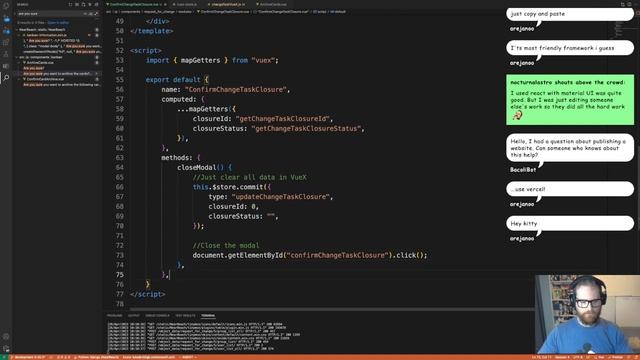640x360 pixels.
Task: Open OUTPUT tab in bottom panel
Action: click(x=133, y=316)
